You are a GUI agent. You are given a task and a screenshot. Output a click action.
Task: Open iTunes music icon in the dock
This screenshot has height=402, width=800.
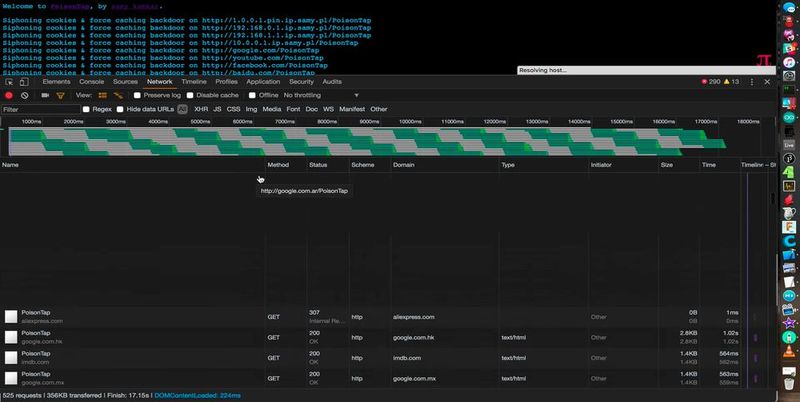point(789,62)
